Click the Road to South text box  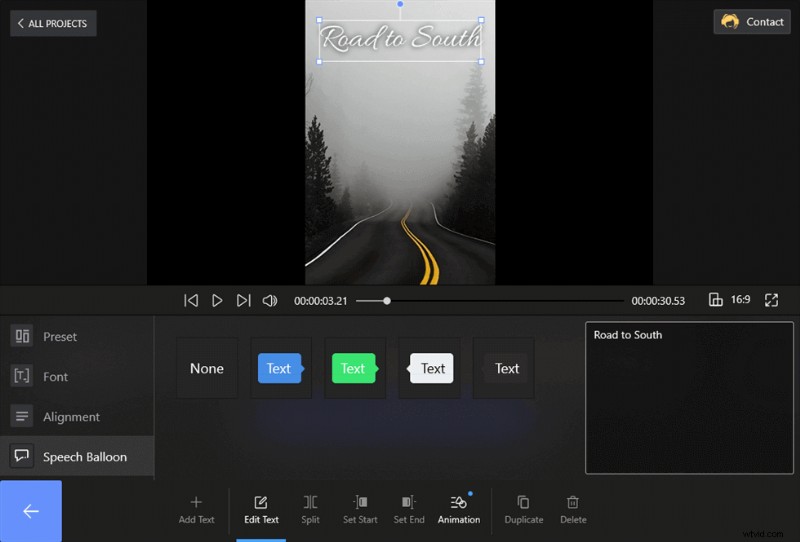tap(689, 398)
